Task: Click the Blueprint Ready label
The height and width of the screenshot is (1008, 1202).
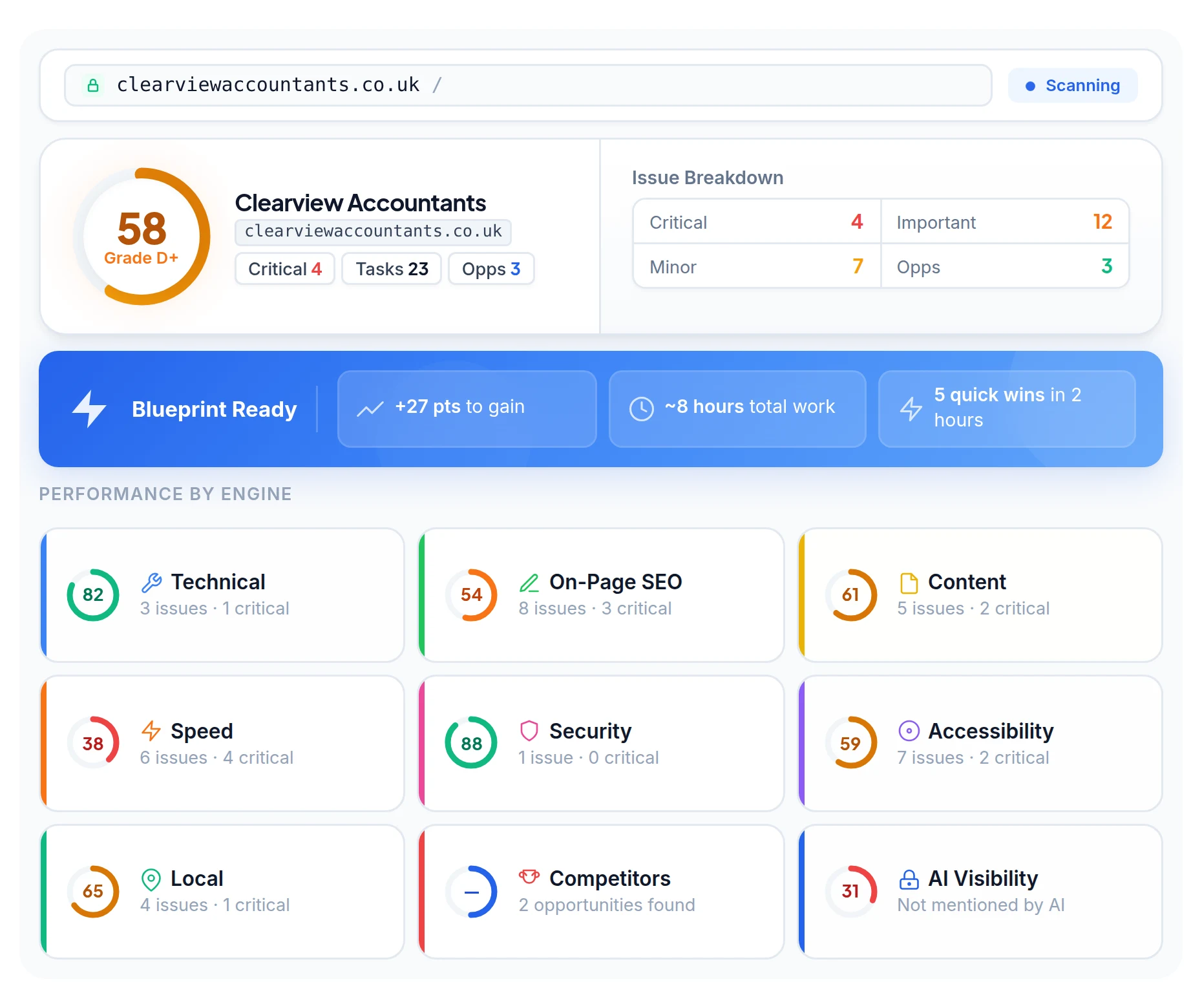Action: click(214, 409)
